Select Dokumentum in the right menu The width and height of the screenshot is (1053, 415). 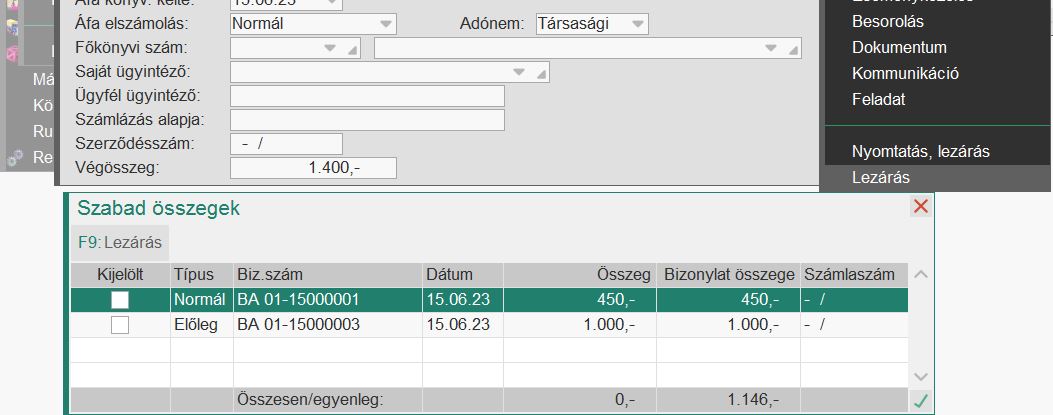pyautogui.click(x=899, y=48)
